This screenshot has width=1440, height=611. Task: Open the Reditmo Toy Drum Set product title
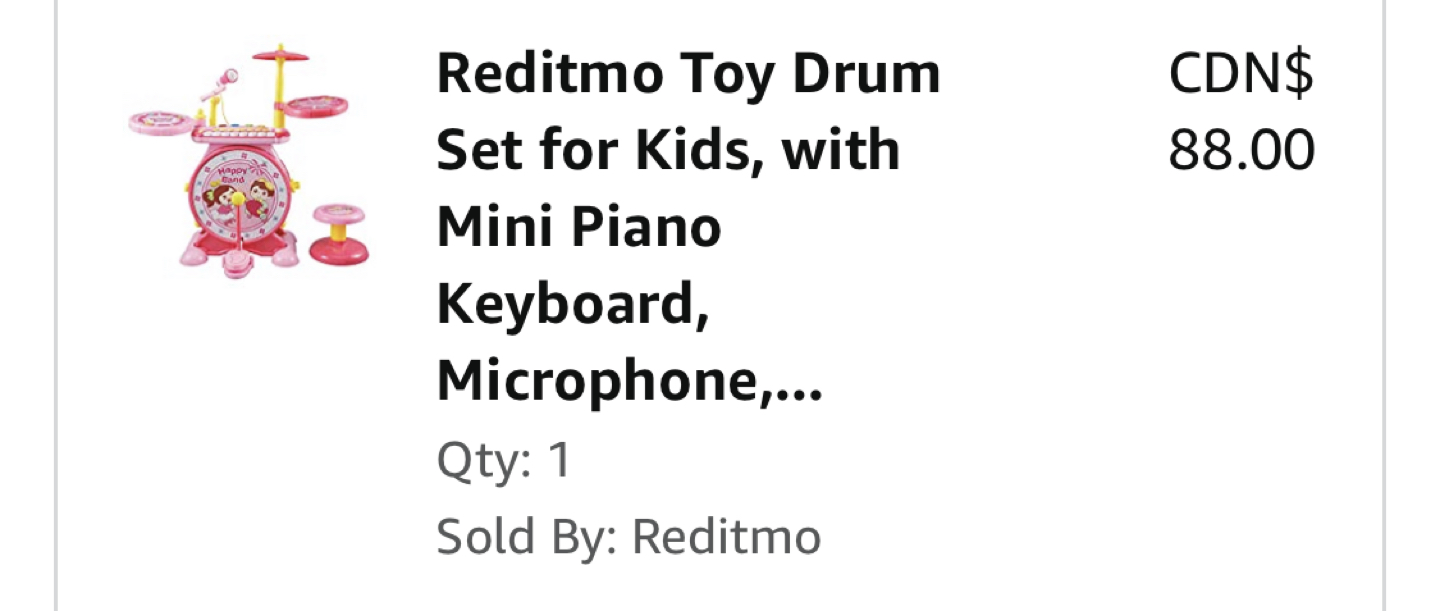689,227
